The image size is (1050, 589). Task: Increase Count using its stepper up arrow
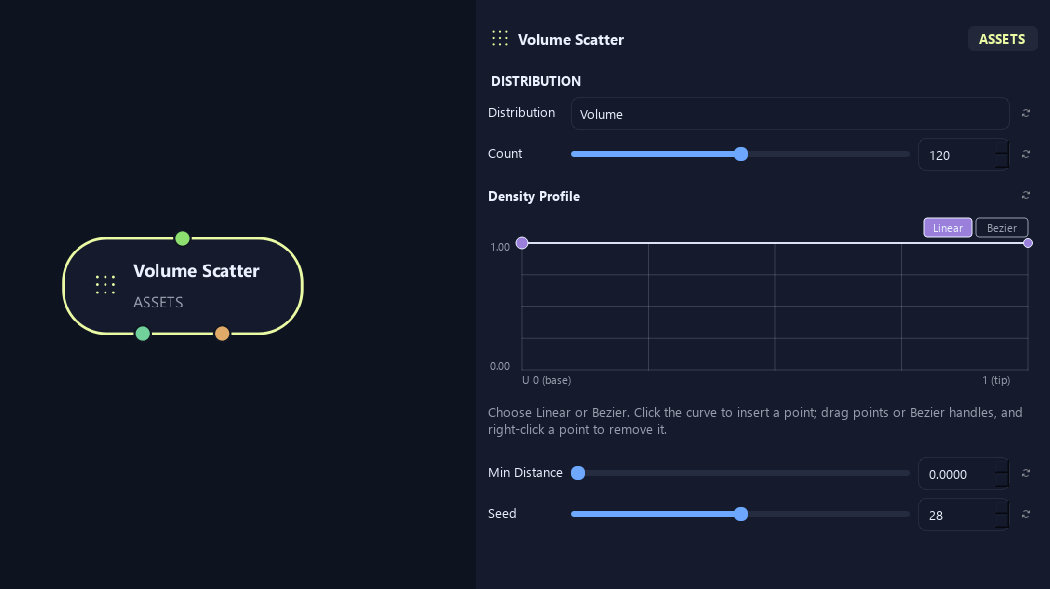point(1002,147)
